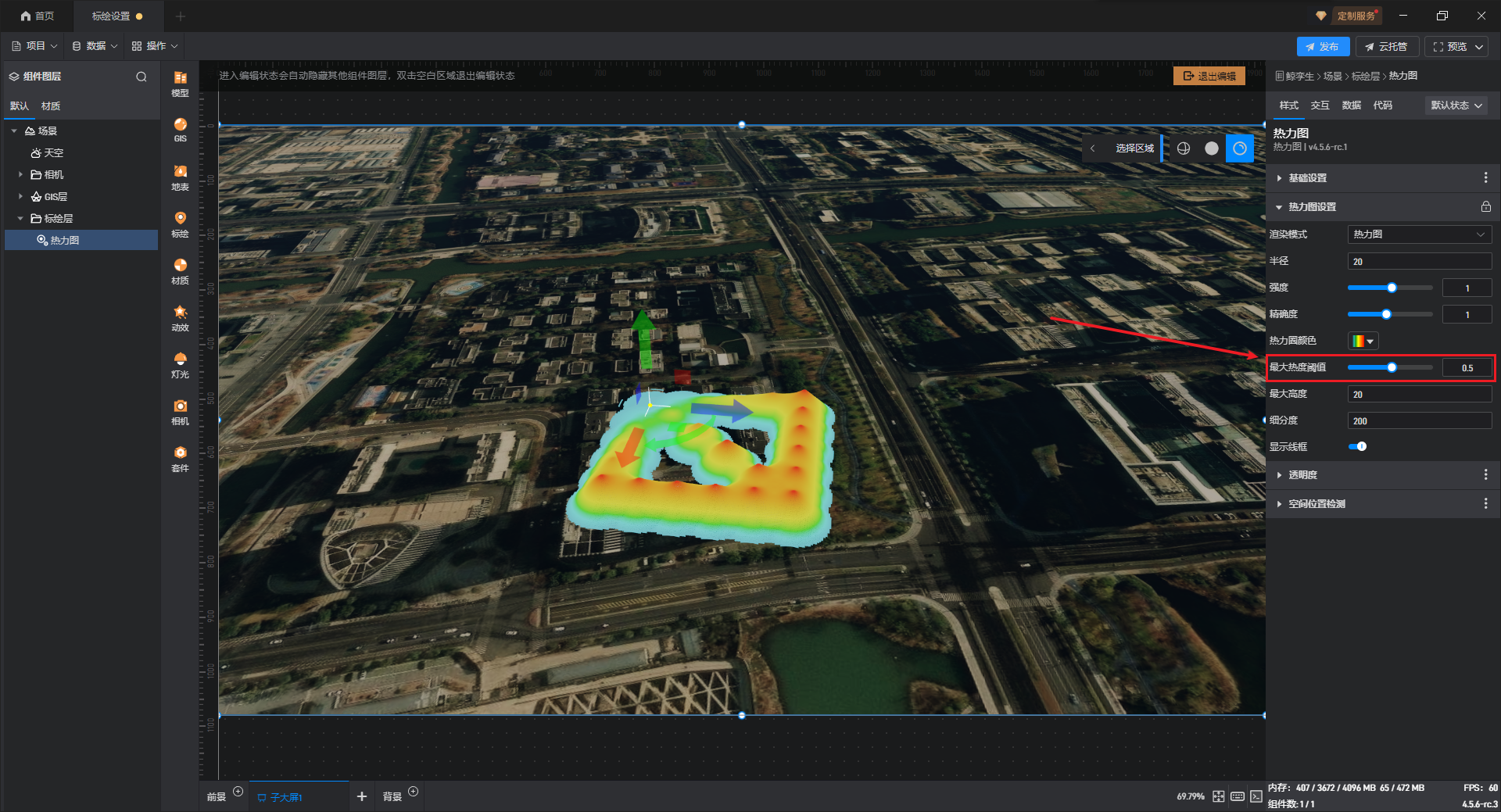Switch to the 数据 properties tab

pyautogui.click(x=1351, y=106)
